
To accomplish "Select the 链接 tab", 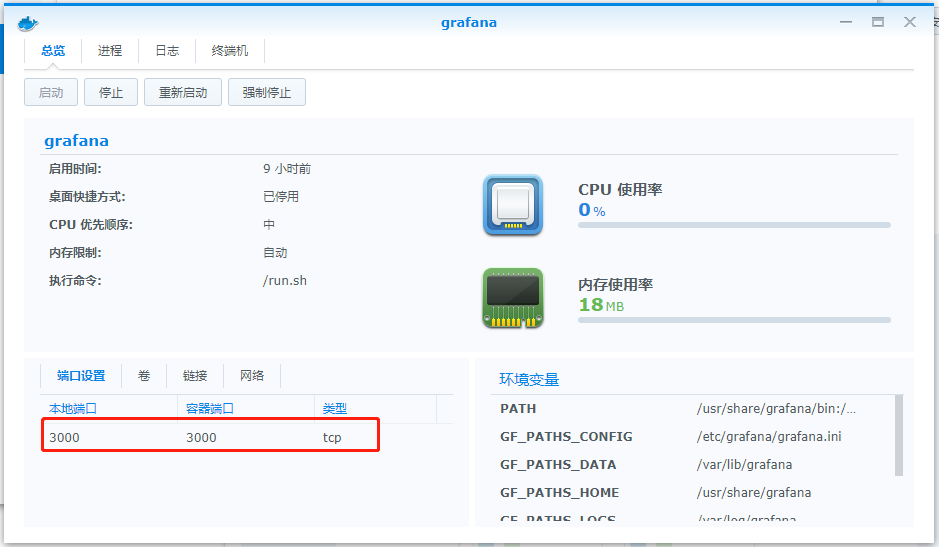I will [195, 376].
